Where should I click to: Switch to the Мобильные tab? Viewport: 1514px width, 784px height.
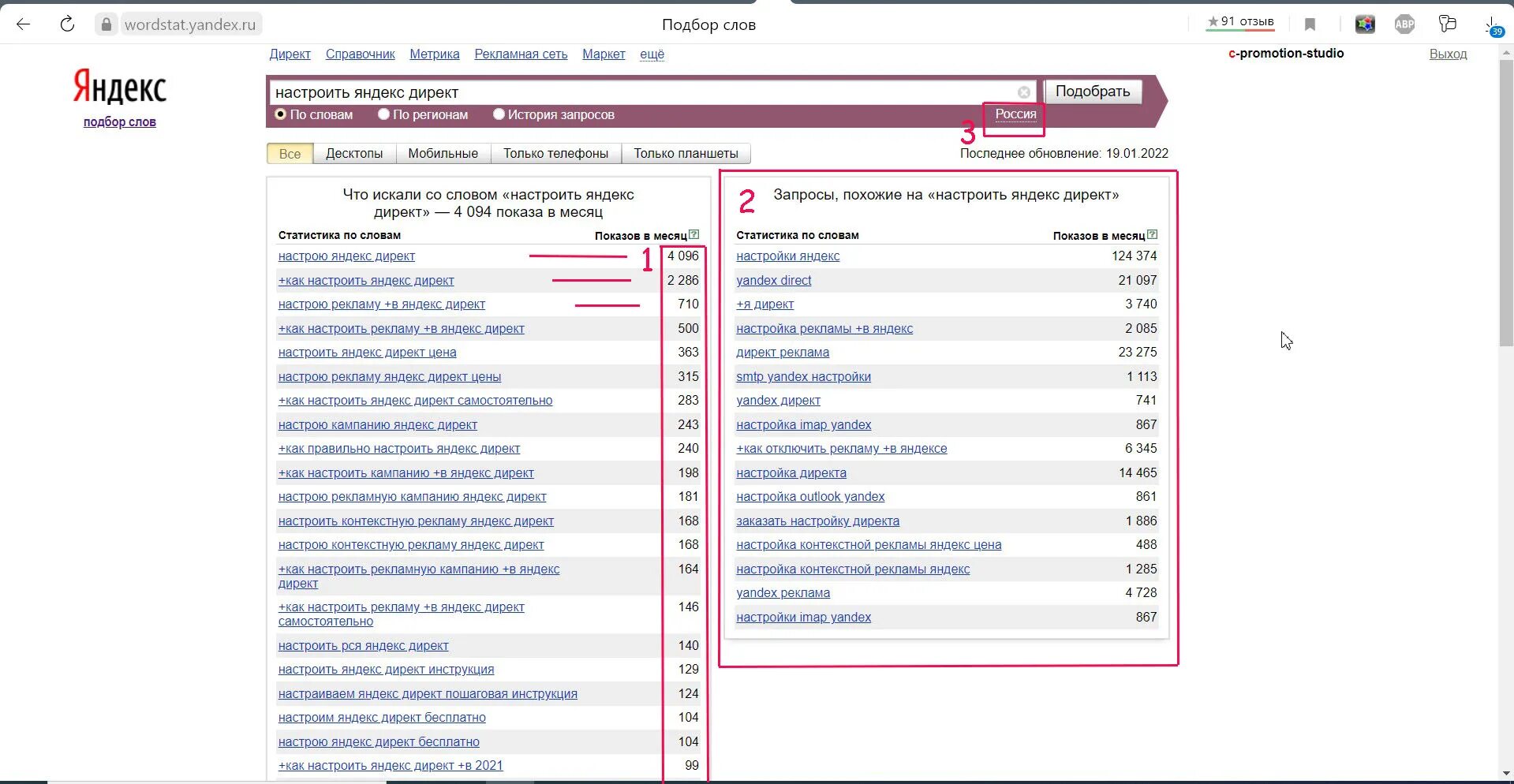pyautogui.click(x=443, y=154)
